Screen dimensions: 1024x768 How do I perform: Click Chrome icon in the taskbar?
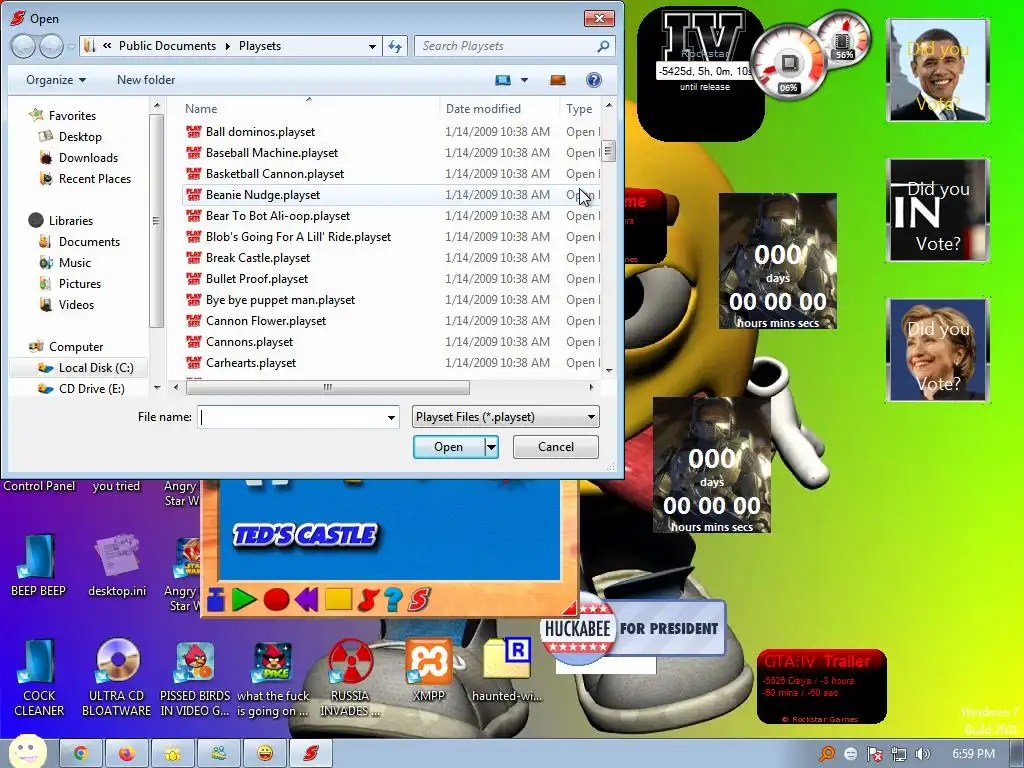[x=80, y=754]
